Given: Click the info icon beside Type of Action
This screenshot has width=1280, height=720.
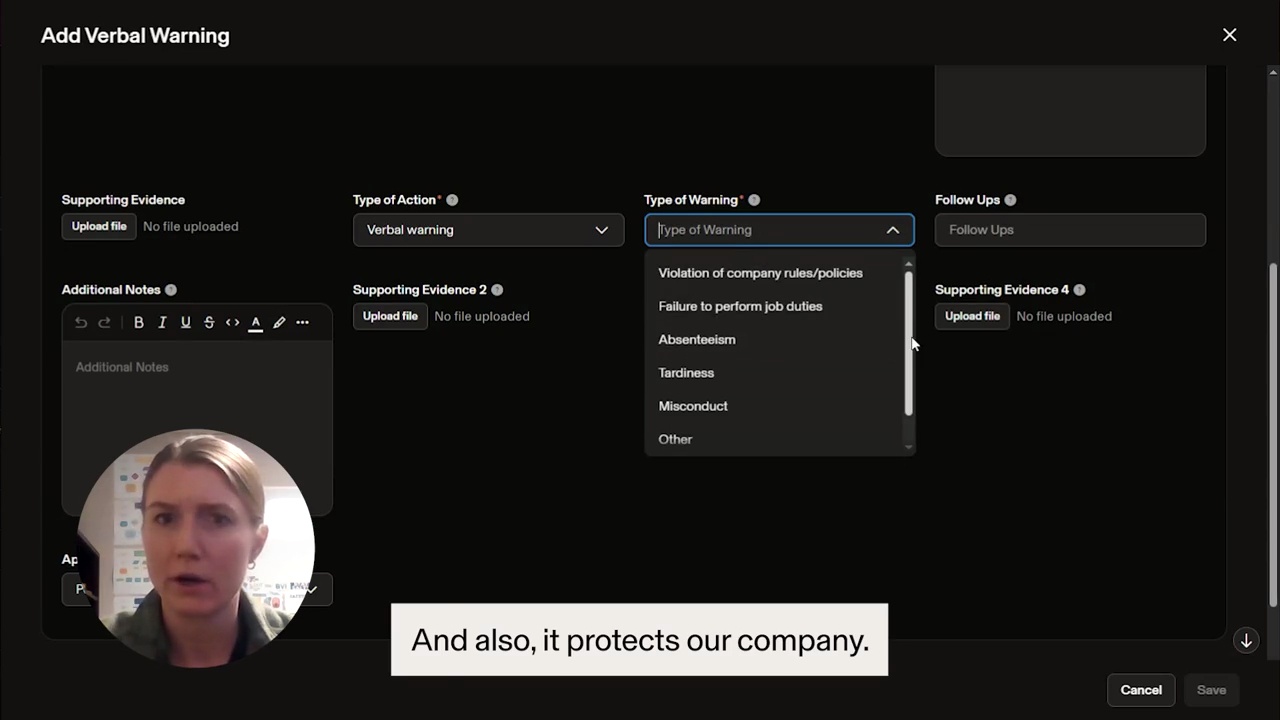Looking at the screenshot, I should tap(452, 200).
